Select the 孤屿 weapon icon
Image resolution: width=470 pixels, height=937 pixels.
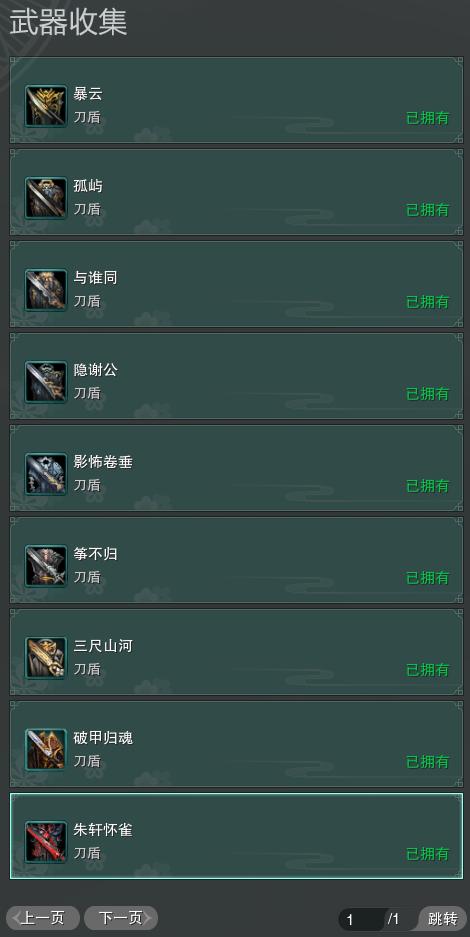pyautogui.click(x=46, y=198)
